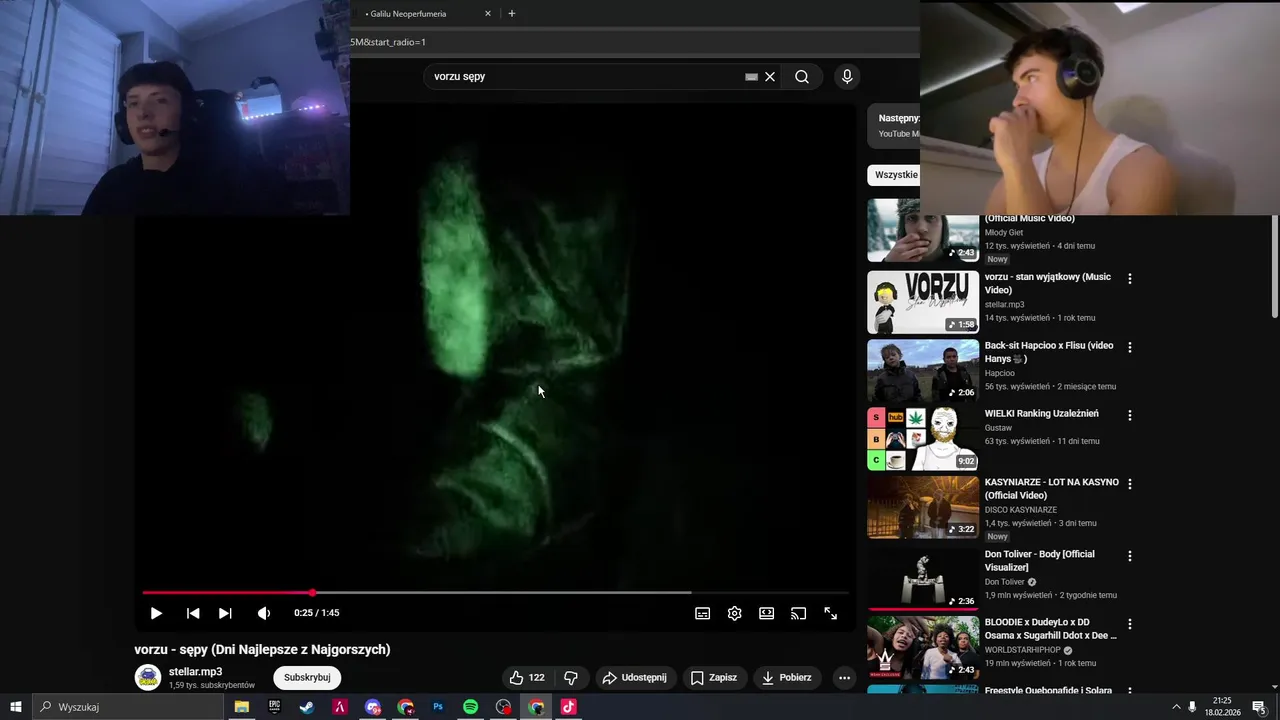Like the video with 122 likes
This screenshot has width=1280, height=720.
click(x=526, y=677)
